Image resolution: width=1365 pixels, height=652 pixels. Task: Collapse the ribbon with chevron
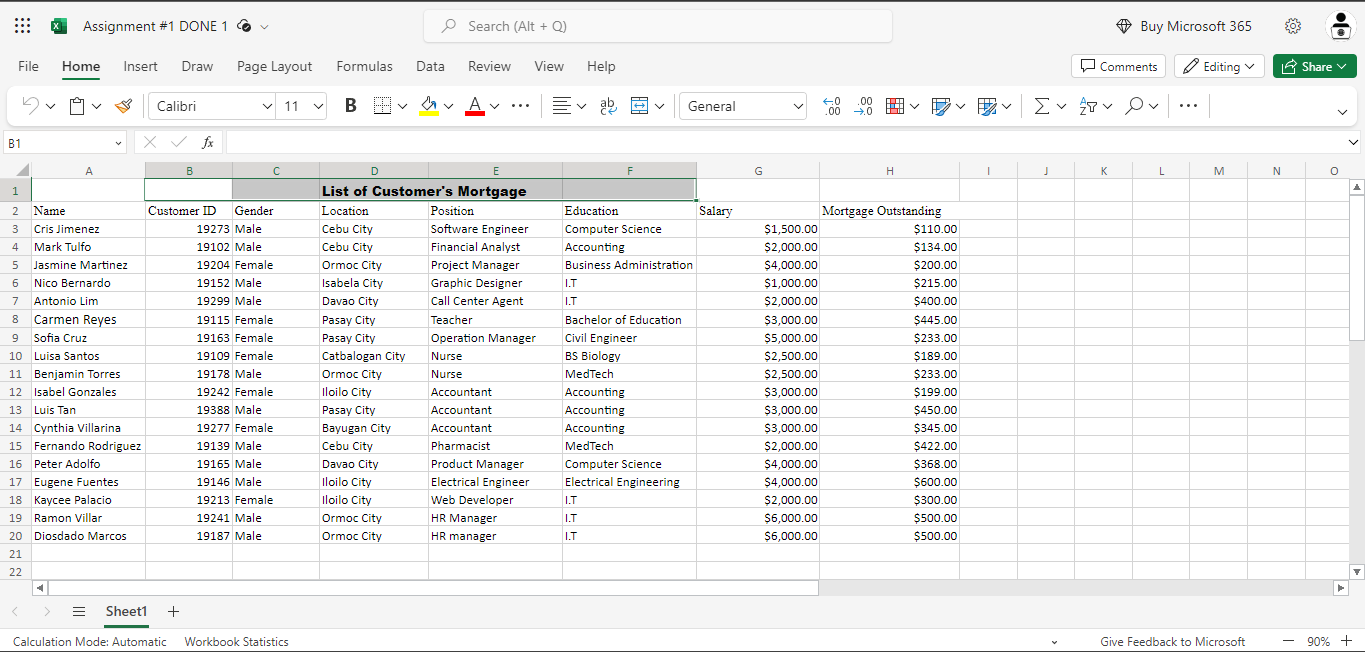[x=1342, y=112]
